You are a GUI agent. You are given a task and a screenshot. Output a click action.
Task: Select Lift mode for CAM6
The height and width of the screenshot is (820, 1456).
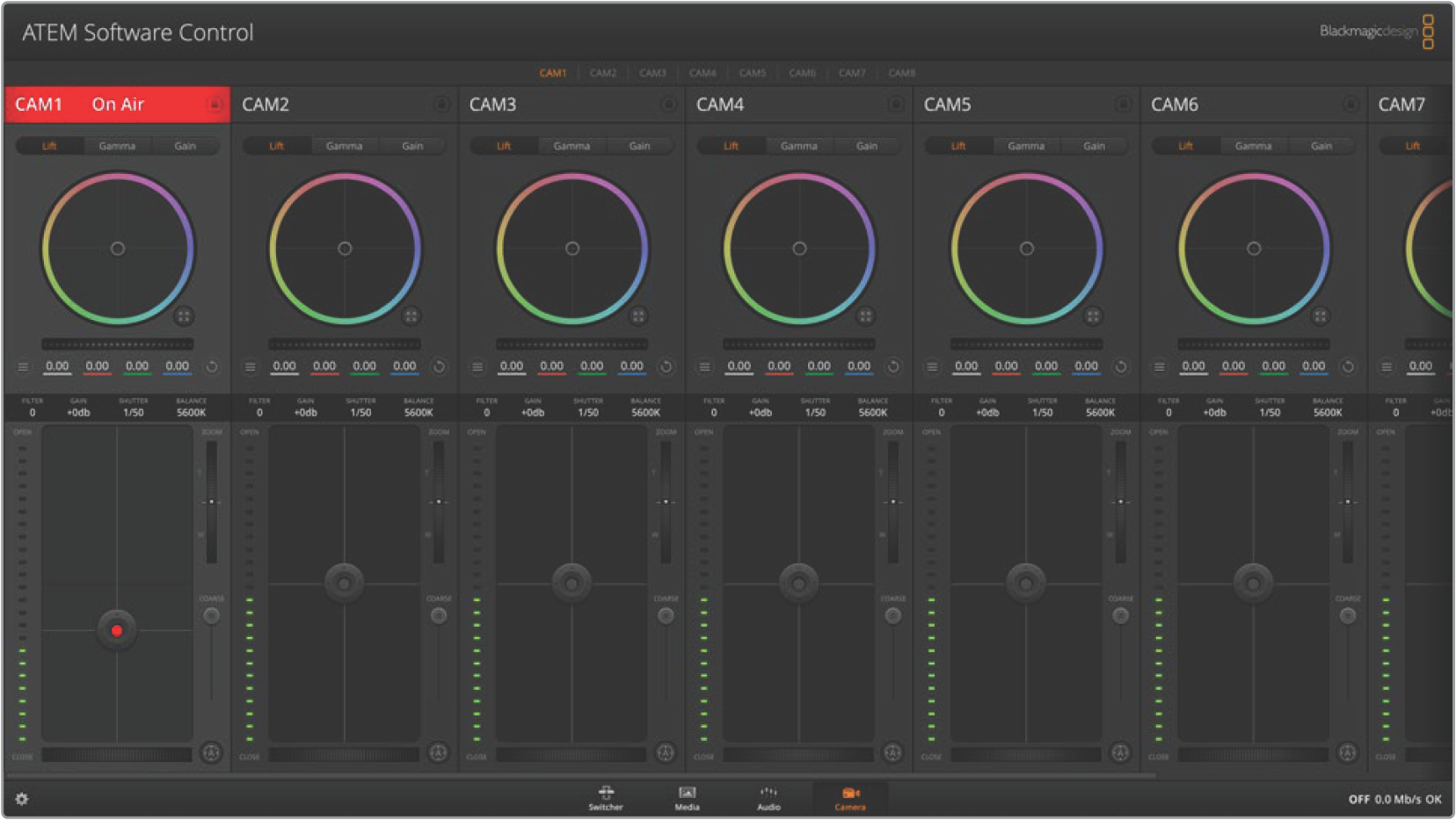[1186, 146]
